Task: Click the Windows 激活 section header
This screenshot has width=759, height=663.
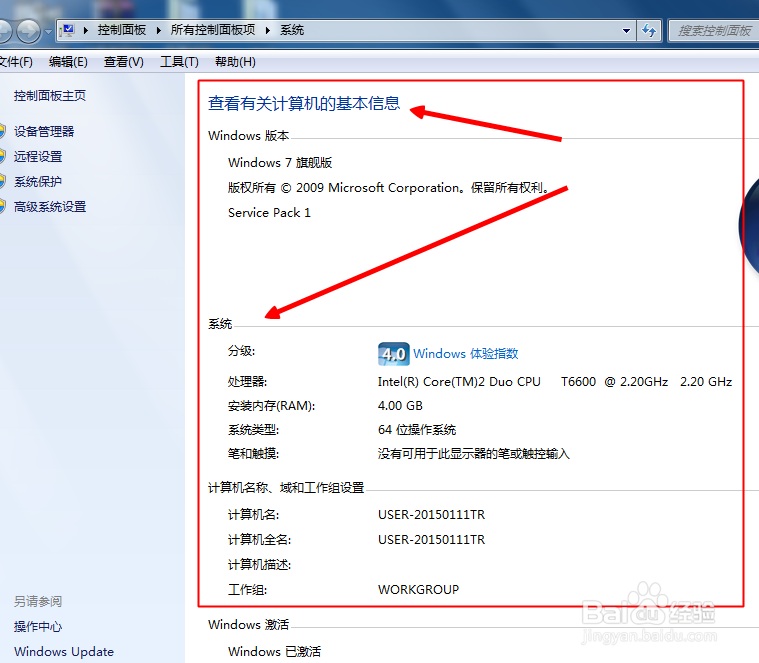Action: 248,625
